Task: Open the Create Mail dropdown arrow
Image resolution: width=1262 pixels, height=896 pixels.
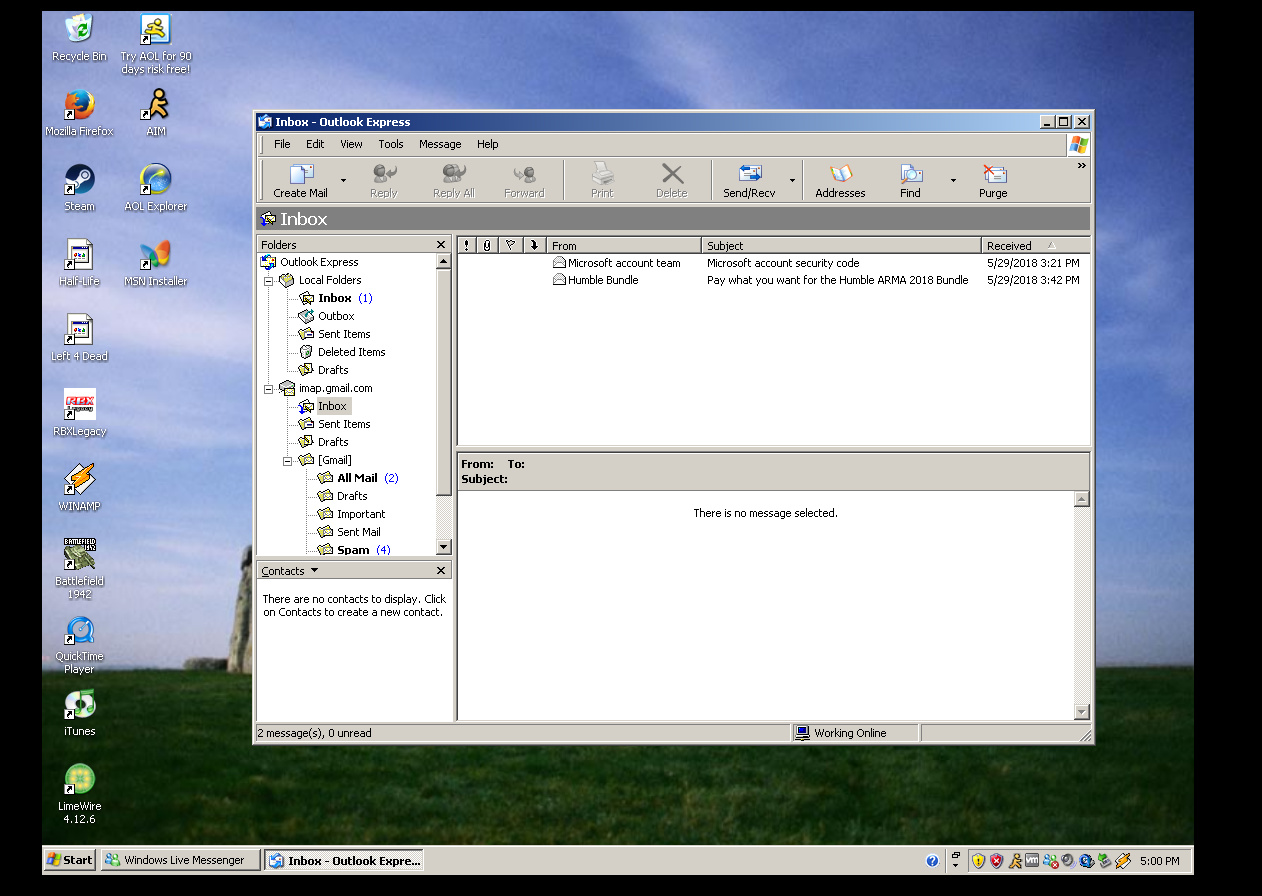Action: pyautogui.click(x=343, y=181)
